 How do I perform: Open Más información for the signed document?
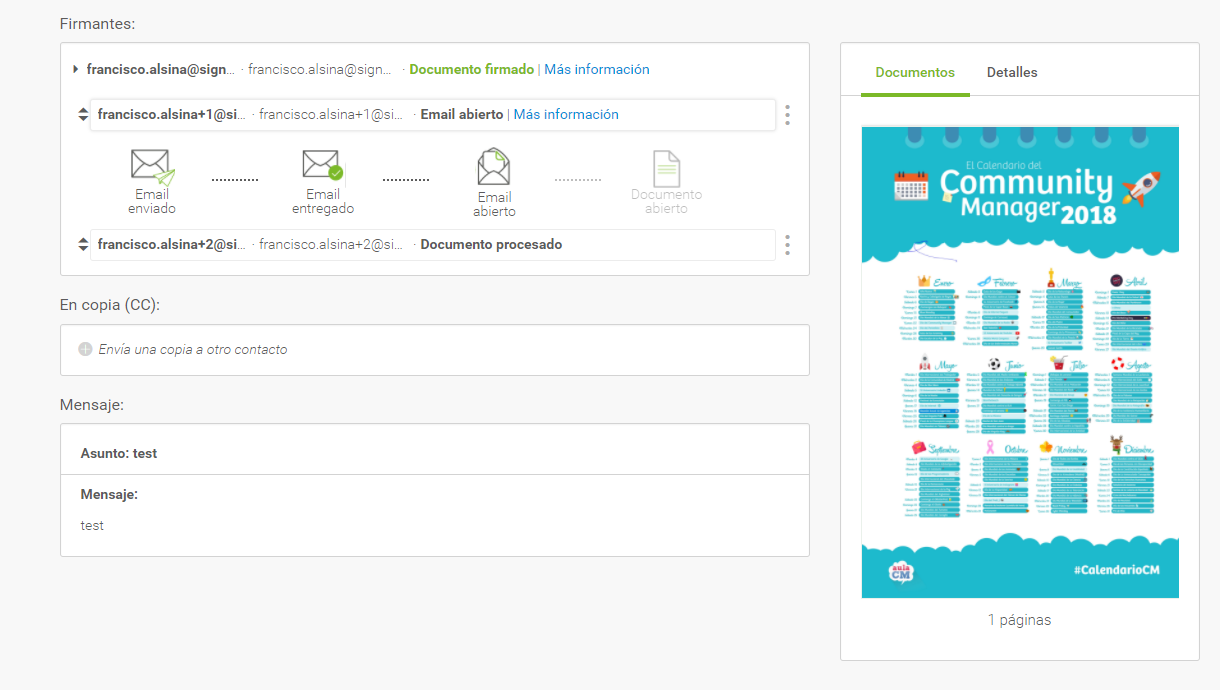(x=597, y=70)
